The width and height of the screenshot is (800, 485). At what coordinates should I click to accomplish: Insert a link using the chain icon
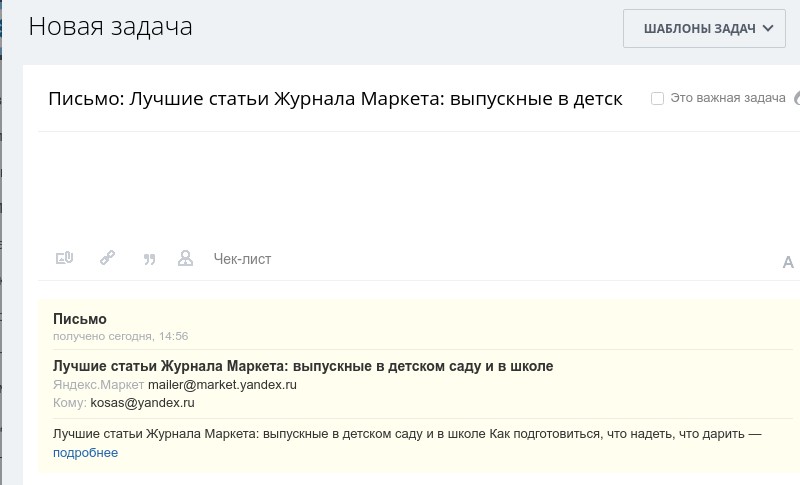tap(107, 258)
